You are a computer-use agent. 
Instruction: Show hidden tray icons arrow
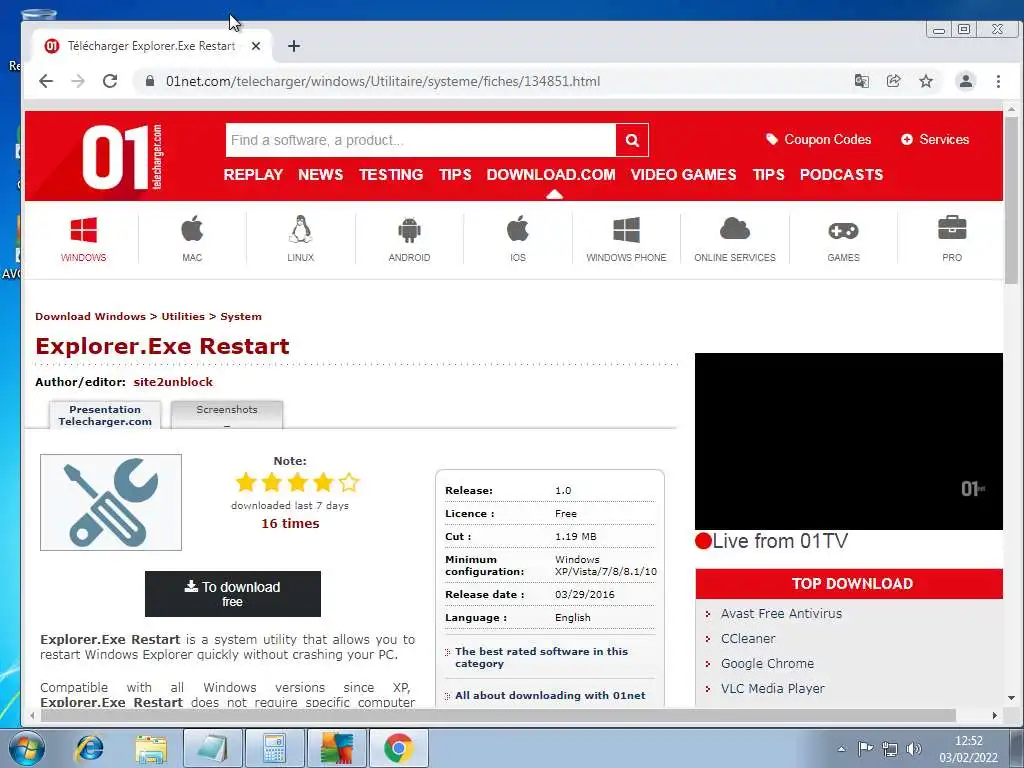pyautogui.click(x=842, y=749)
